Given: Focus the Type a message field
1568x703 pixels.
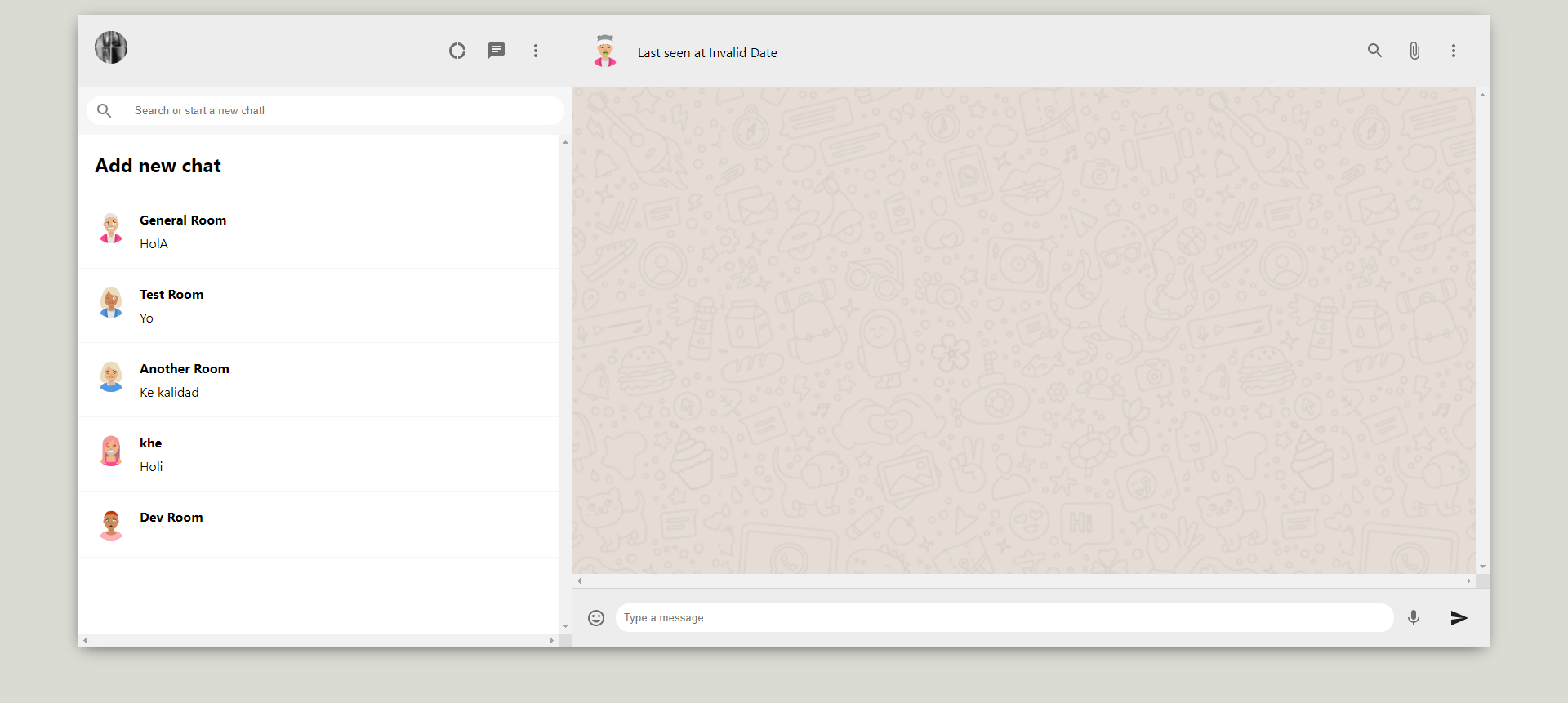Looking at the screenshot, I should pyautogui.click(x=1004, y=618).
